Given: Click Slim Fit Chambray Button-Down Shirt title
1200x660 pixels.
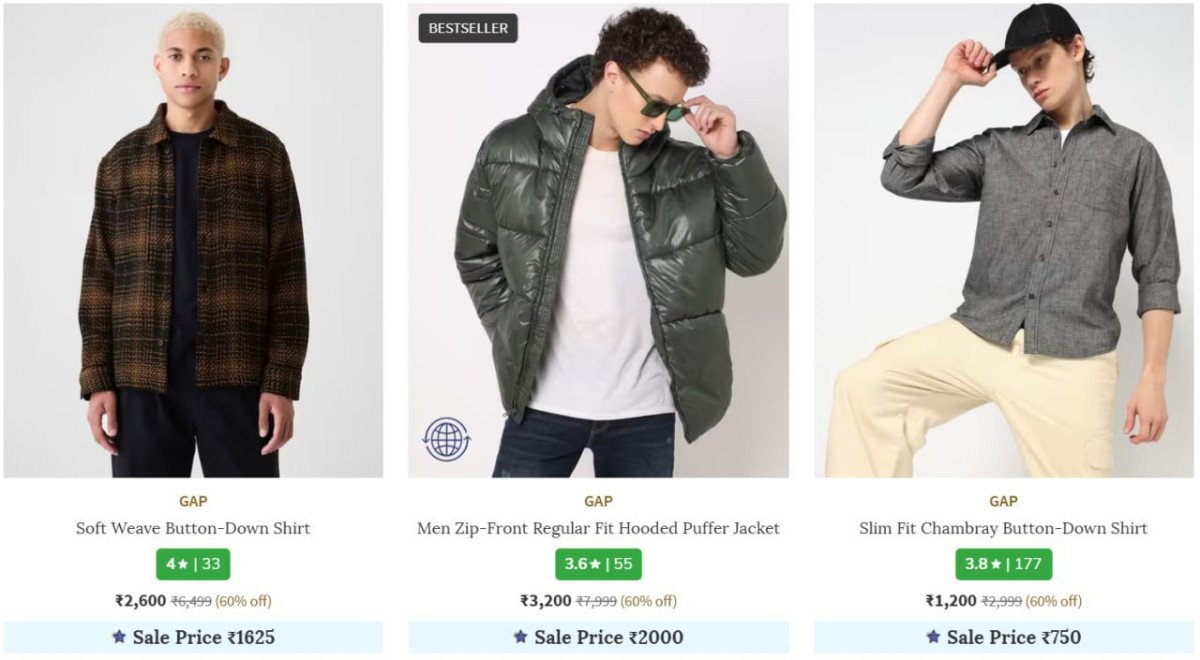Looking at the screenshot, I should (1003, 528).
